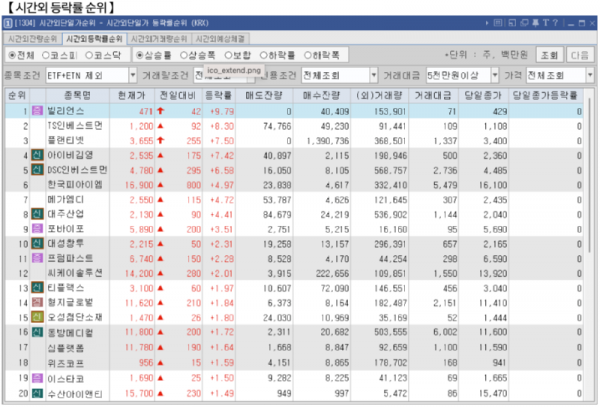The image size is (600, 407).
Task: Switch to the 시간외거래량순위 tab
Action: tap(159, 39)
